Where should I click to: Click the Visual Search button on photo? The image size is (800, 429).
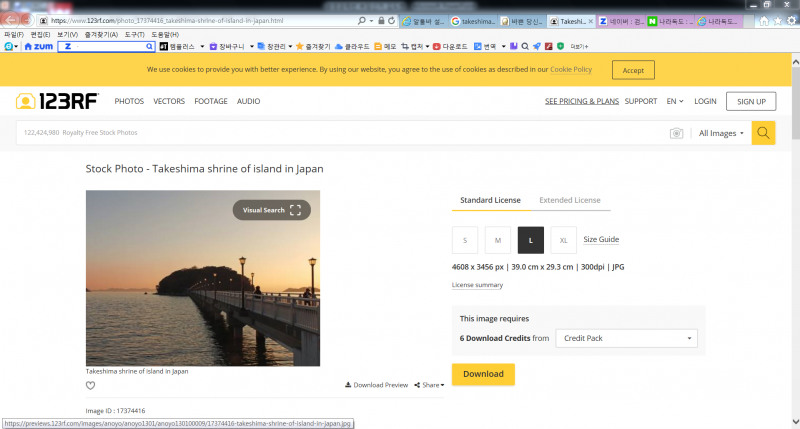click(x=272, y=210)
